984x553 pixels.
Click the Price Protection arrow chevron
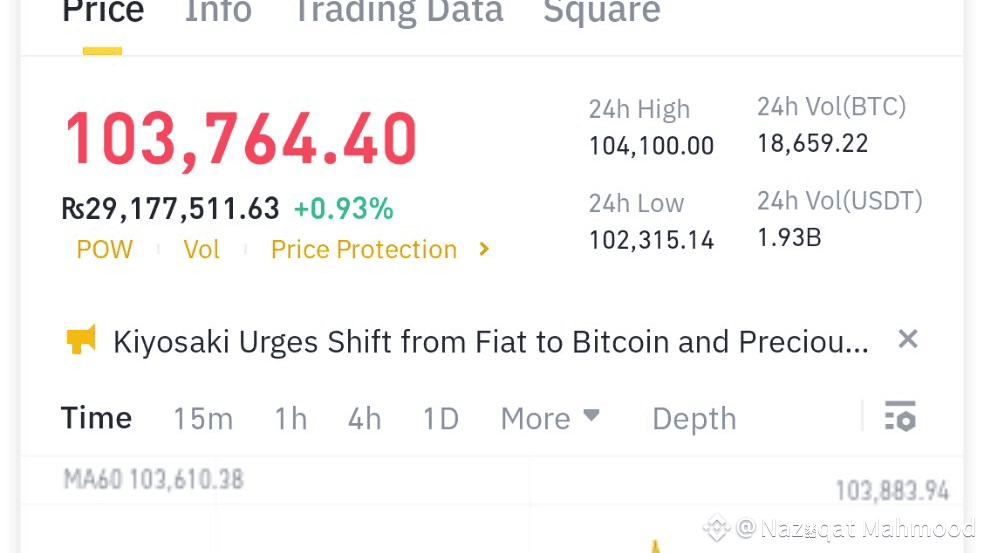coord(484,249)
